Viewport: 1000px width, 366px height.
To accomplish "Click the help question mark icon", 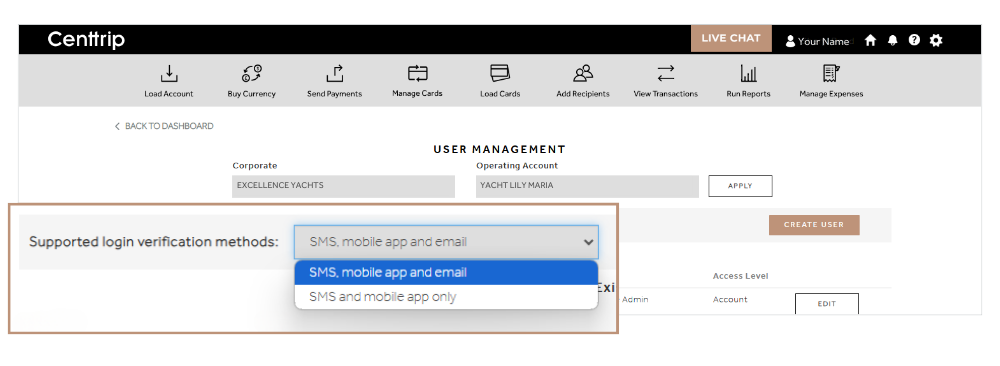I will point(914,40).
